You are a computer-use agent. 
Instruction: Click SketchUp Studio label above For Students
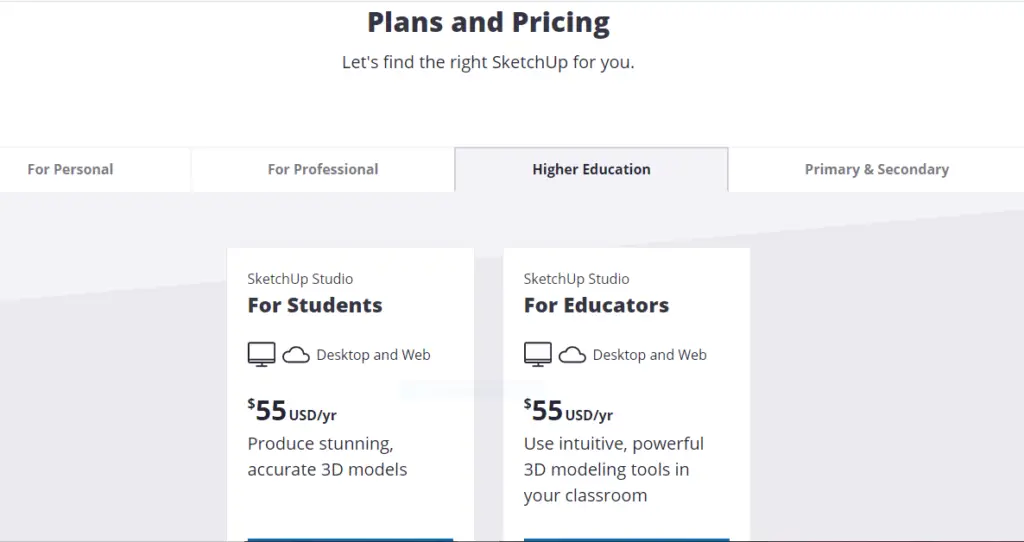pyautogui.click(x=300, y=279)
